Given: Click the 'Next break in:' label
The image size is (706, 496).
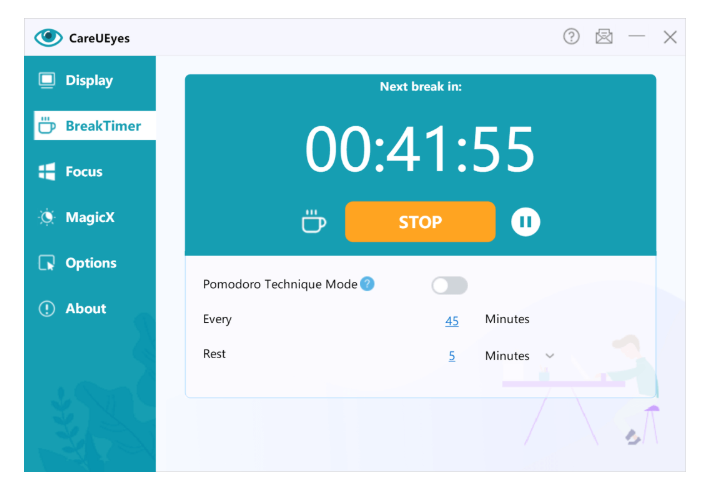Looking at the screenshot, I should (x=421, y=86).
